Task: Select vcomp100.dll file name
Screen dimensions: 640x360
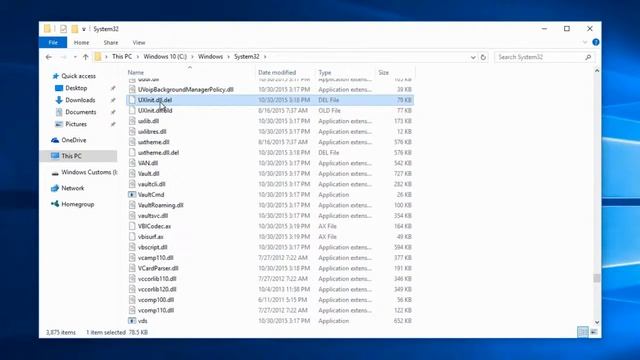Action: (x=156, y=300)
